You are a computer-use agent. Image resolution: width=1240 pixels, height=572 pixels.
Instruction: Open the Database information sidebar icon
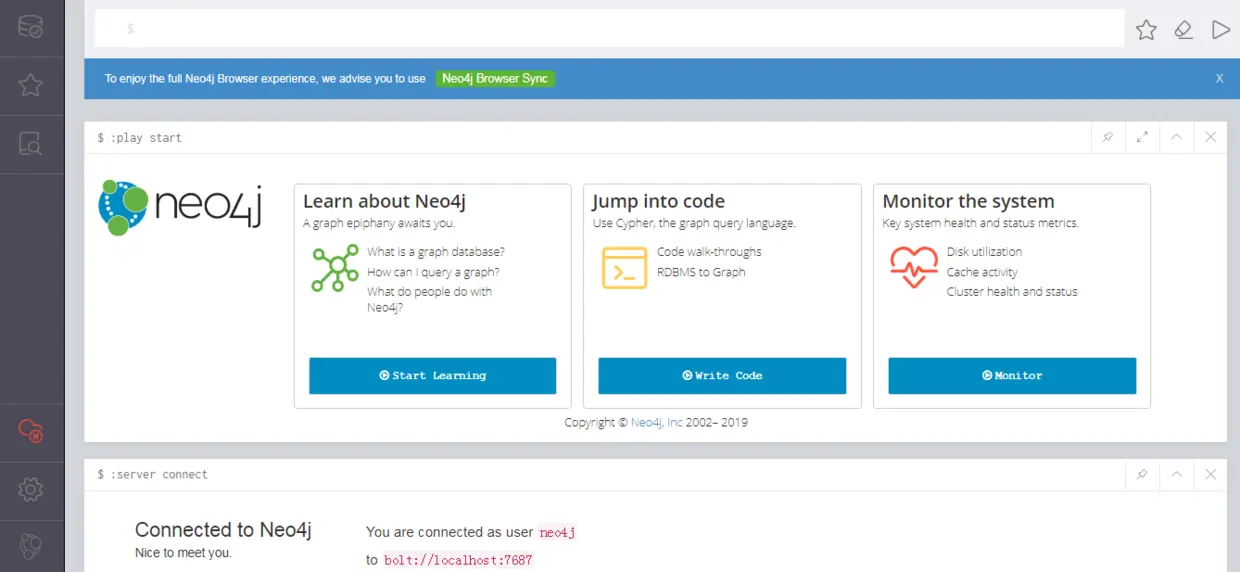tap(31, 27)
